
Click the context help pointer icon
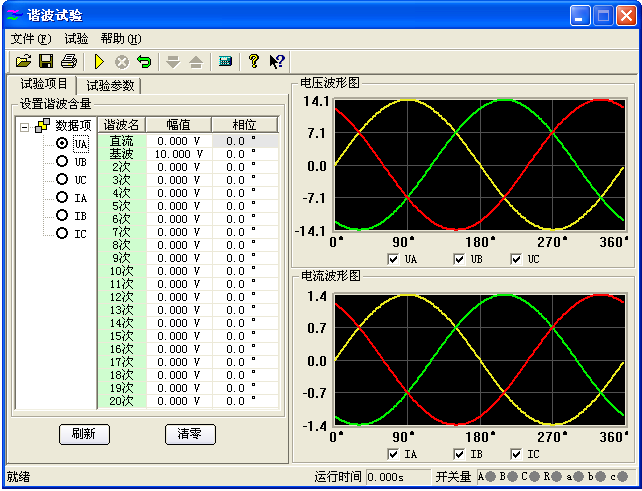pos(277,62)
